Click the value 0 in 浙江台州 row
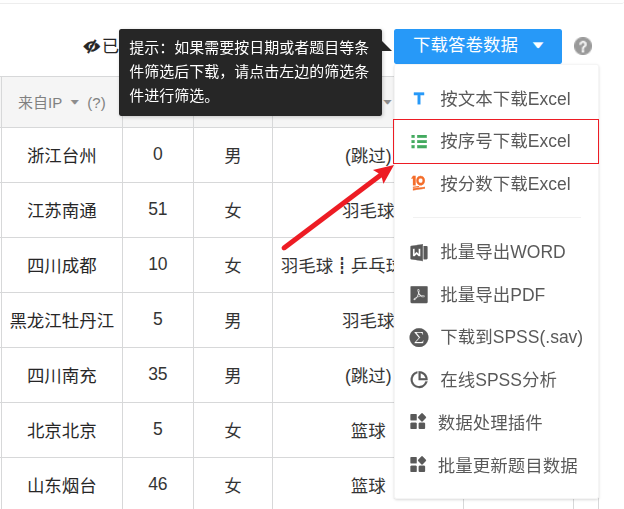 pos(158,154)
